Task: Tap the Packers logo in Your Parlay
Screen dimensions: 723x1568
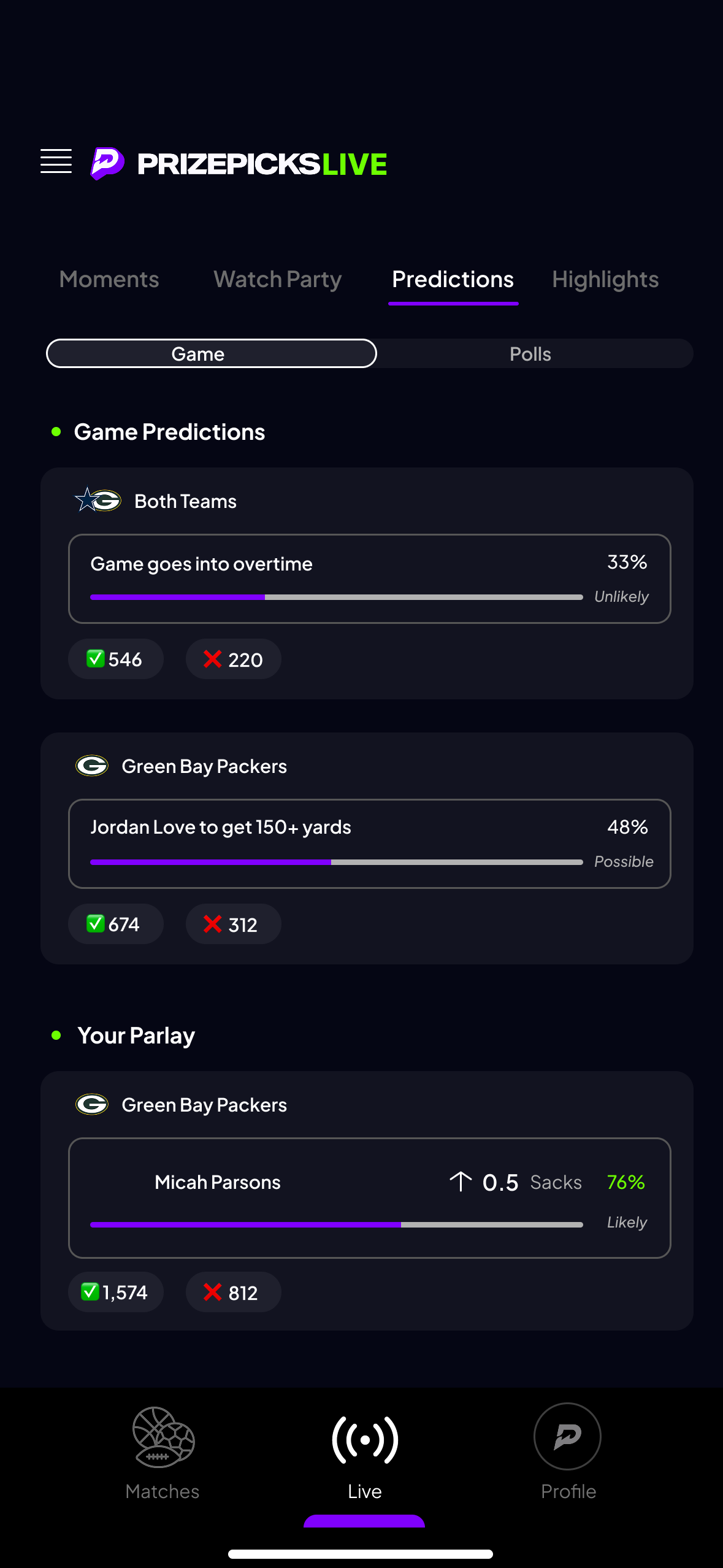Action: tap(92, 1104)
